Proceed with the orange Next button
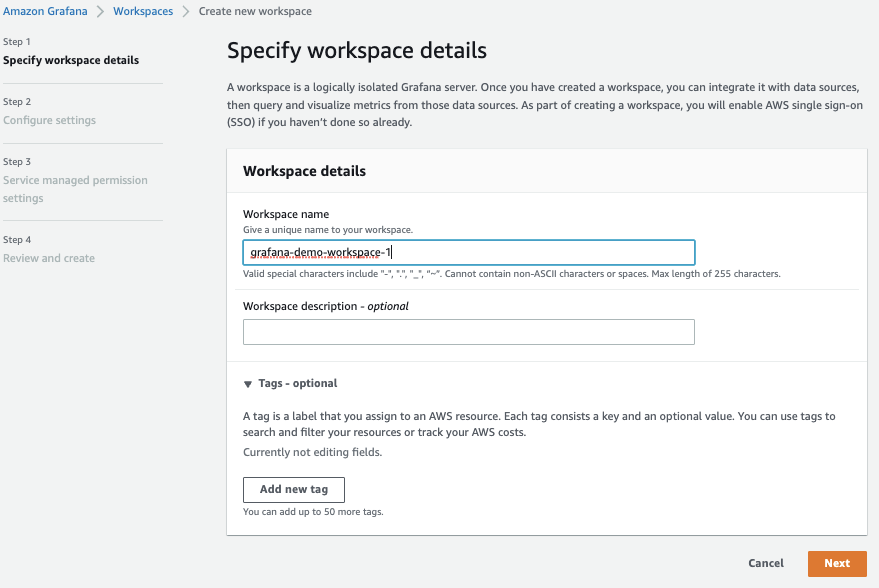Screen dimensions: 879x588 (x=837, y=563)
